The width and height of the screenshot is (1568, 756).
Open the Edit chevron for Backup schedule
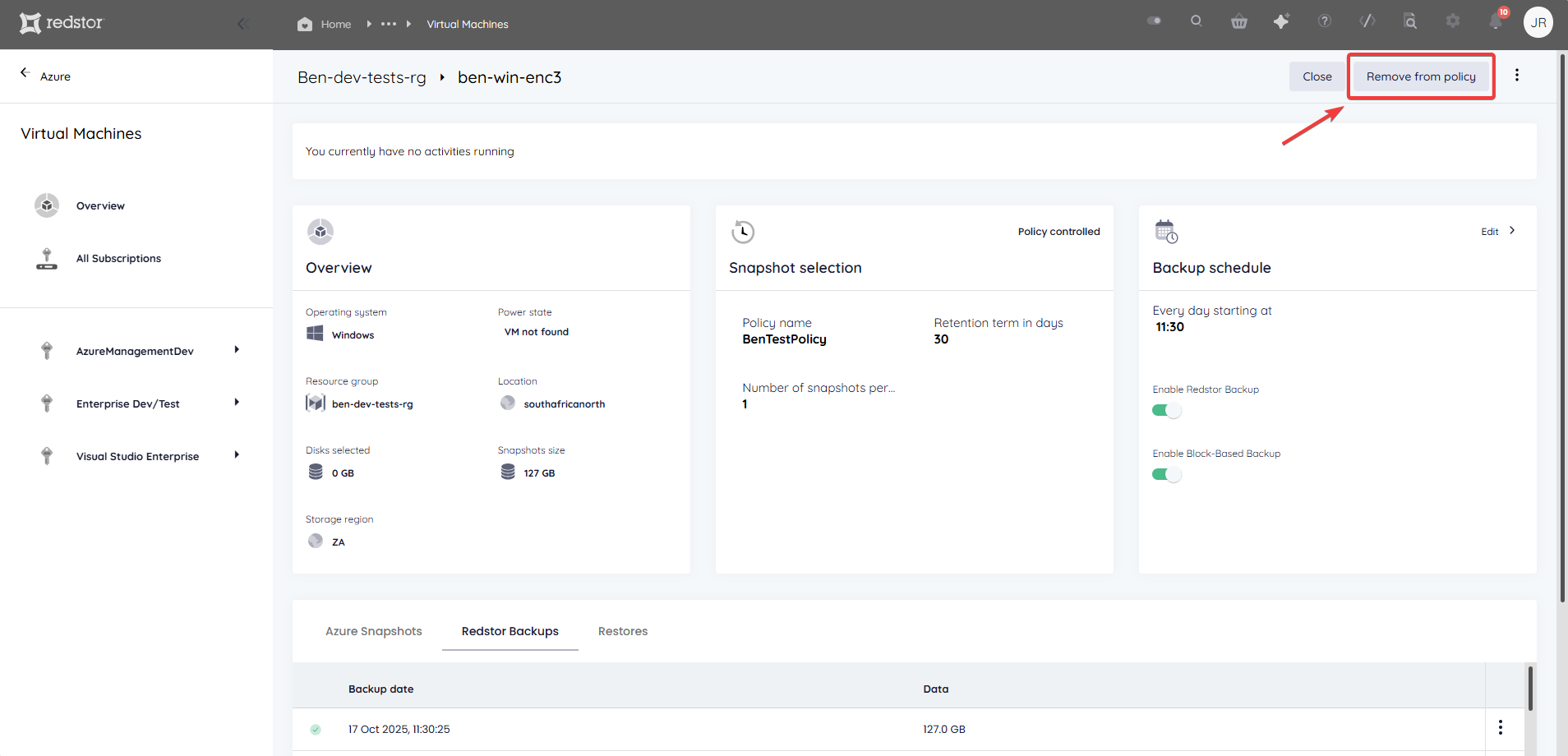(1512, 231)
